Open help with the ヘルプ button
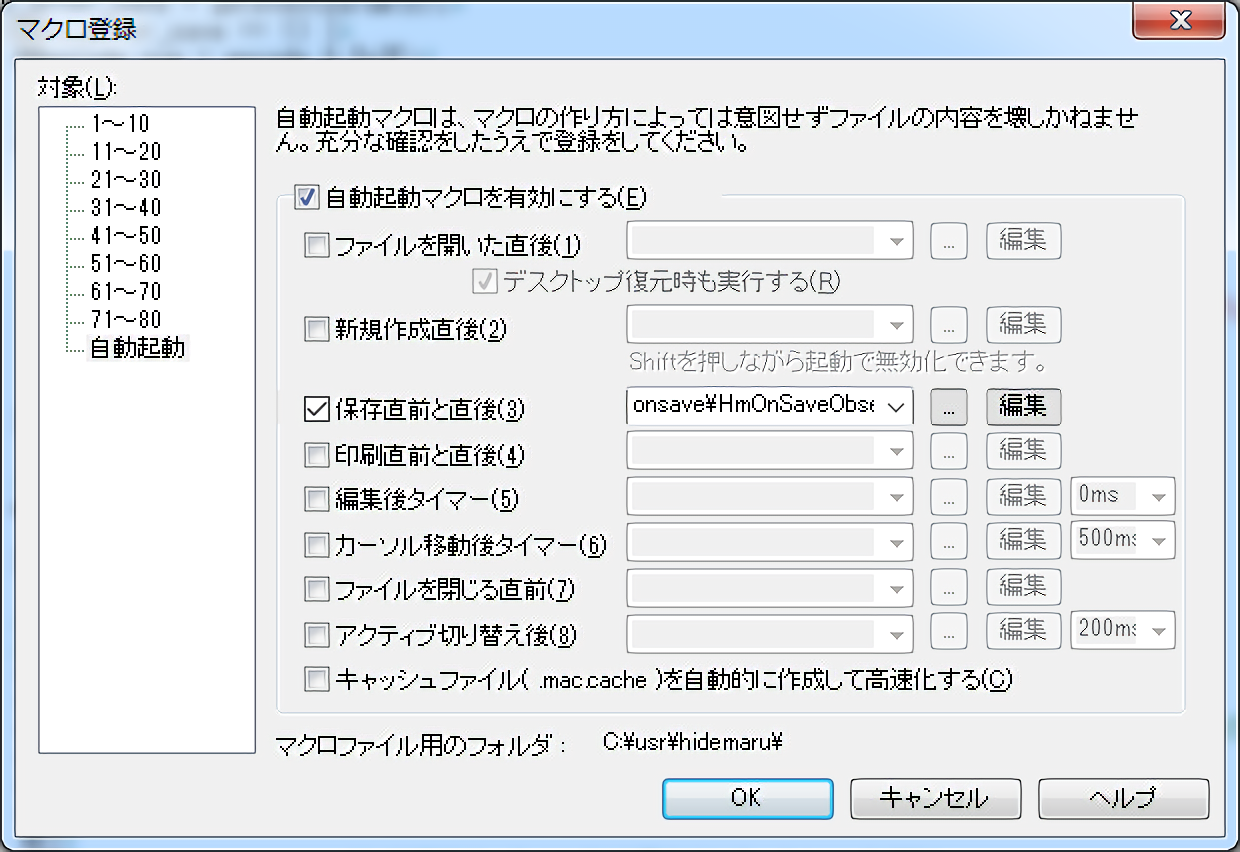 tap(1123, 798)
